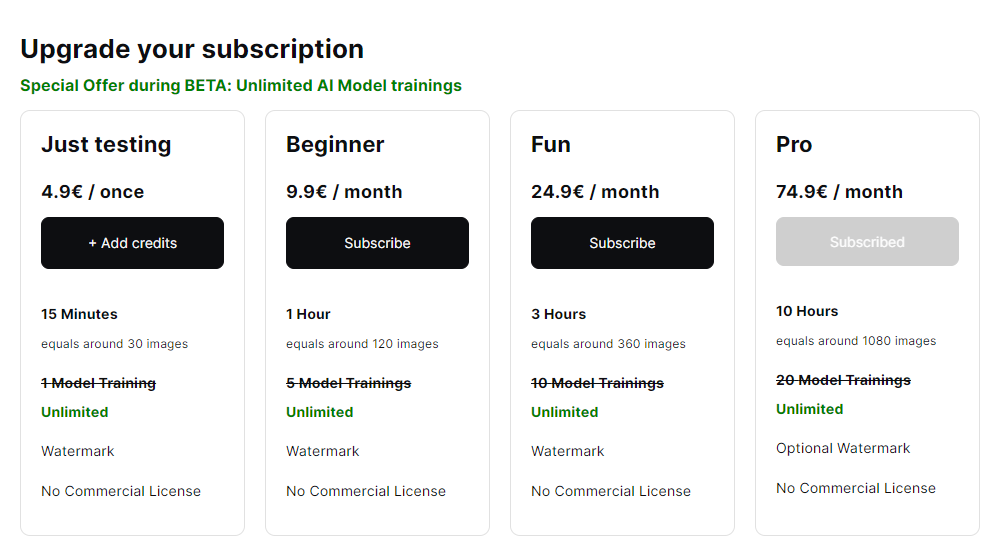Click the 24.9€ / month price

(x=595, y=192)
